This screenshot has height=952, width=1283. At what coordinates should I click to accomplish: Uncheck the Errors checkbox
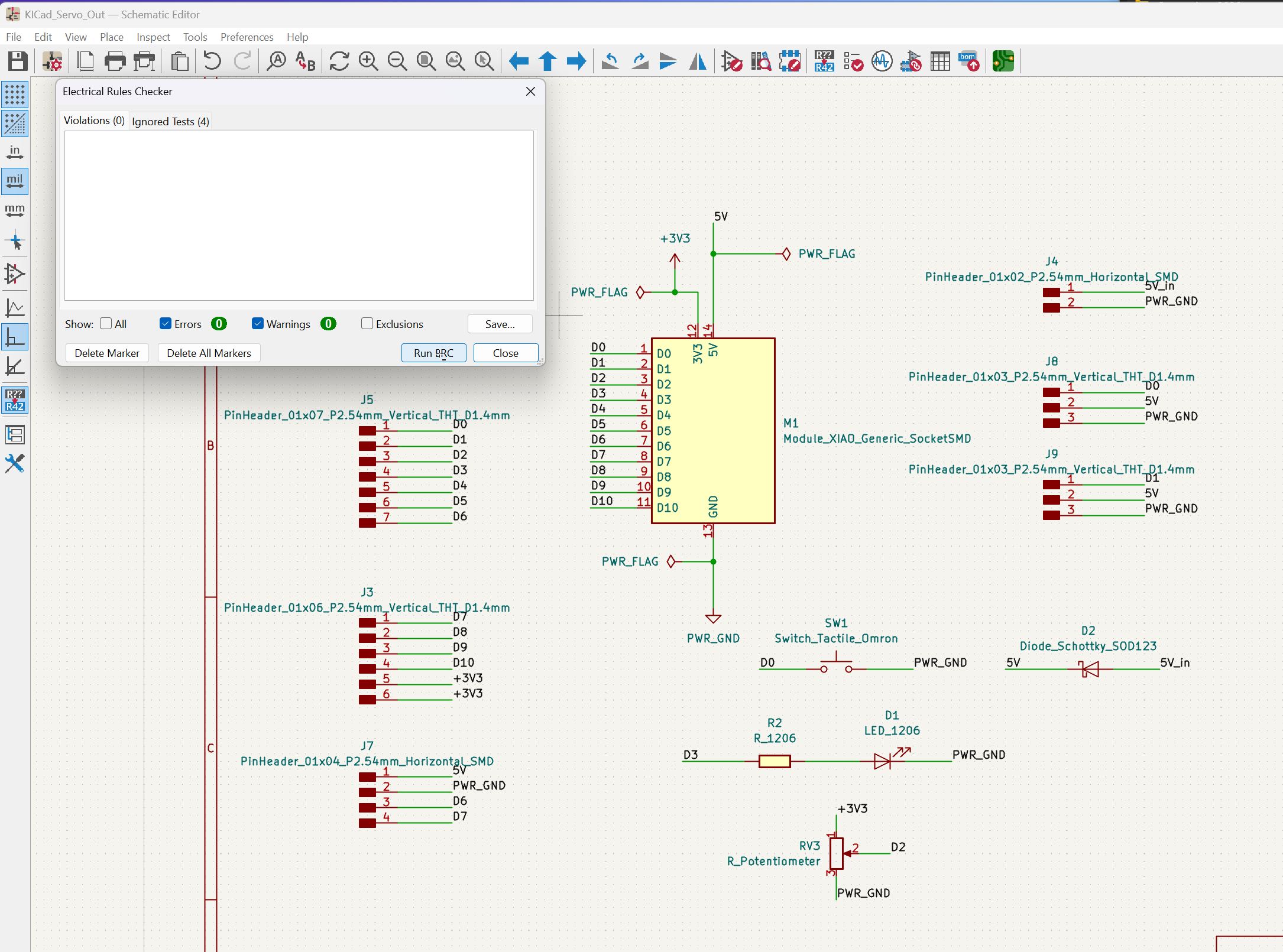(x=166, y=324)
